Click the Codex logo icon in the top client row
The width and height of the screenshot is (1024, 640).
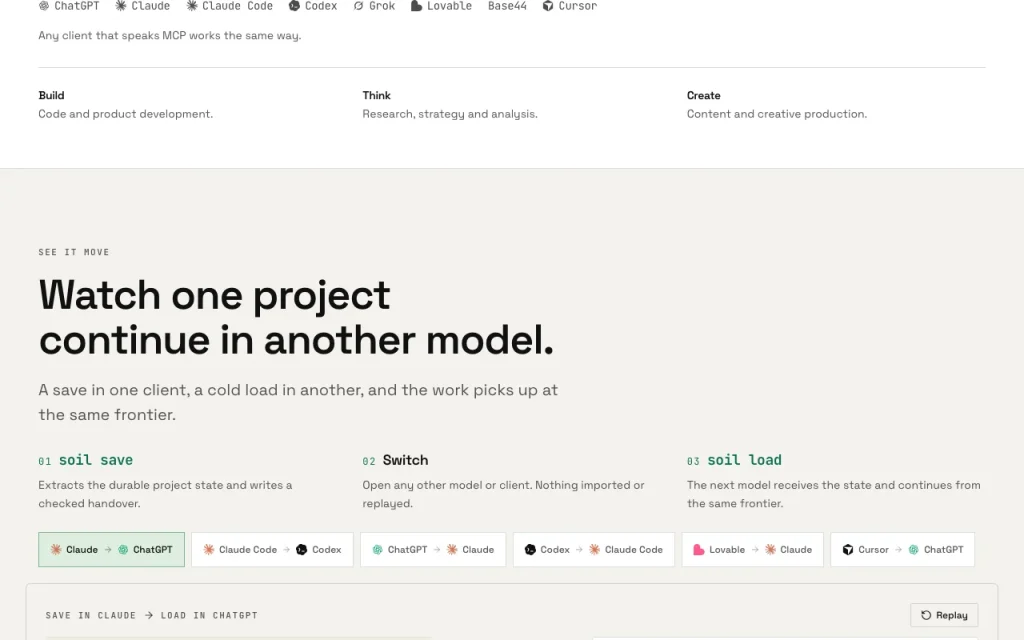(295, 6)
